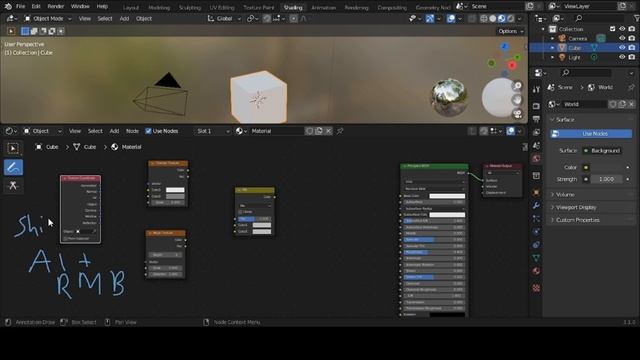Toggle the Use Nodes checkbox
Image resolution: width=640 pixels, height=360 pixels.
[x=149, y=131]
